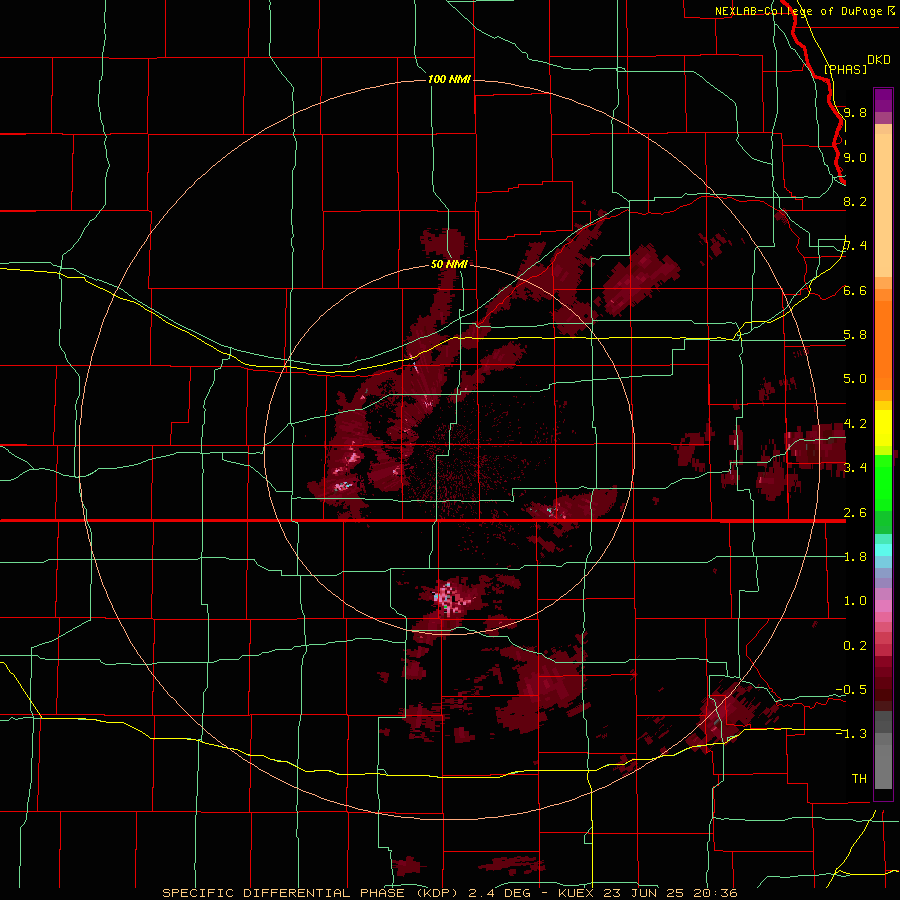Screen dimensions: 900x900
Task: Click the 9.0 value on the color scale
Action: click(855, 157)
